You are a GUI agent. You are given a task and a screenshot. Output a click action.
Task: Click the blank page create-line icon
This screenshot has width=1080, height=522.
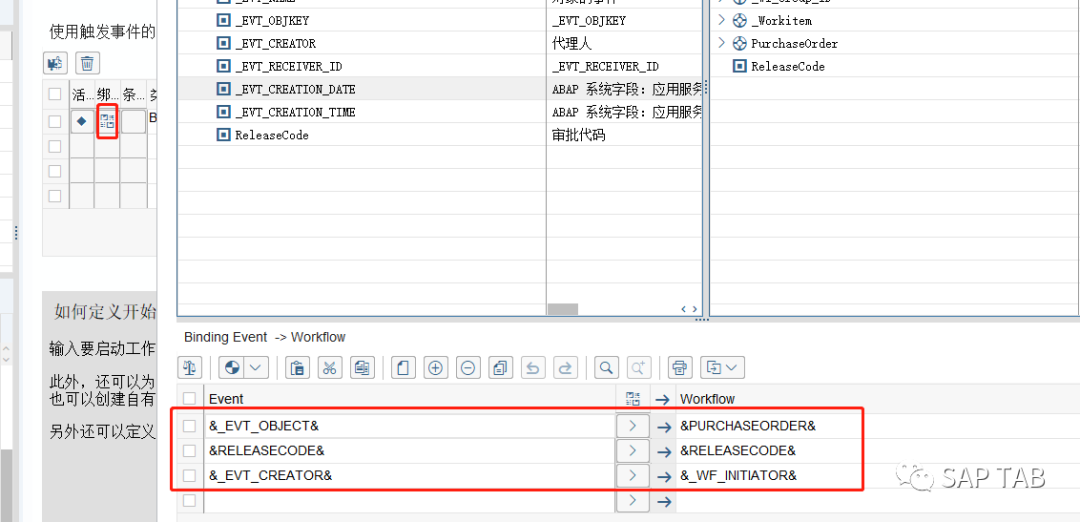click(x=403, y=368)
